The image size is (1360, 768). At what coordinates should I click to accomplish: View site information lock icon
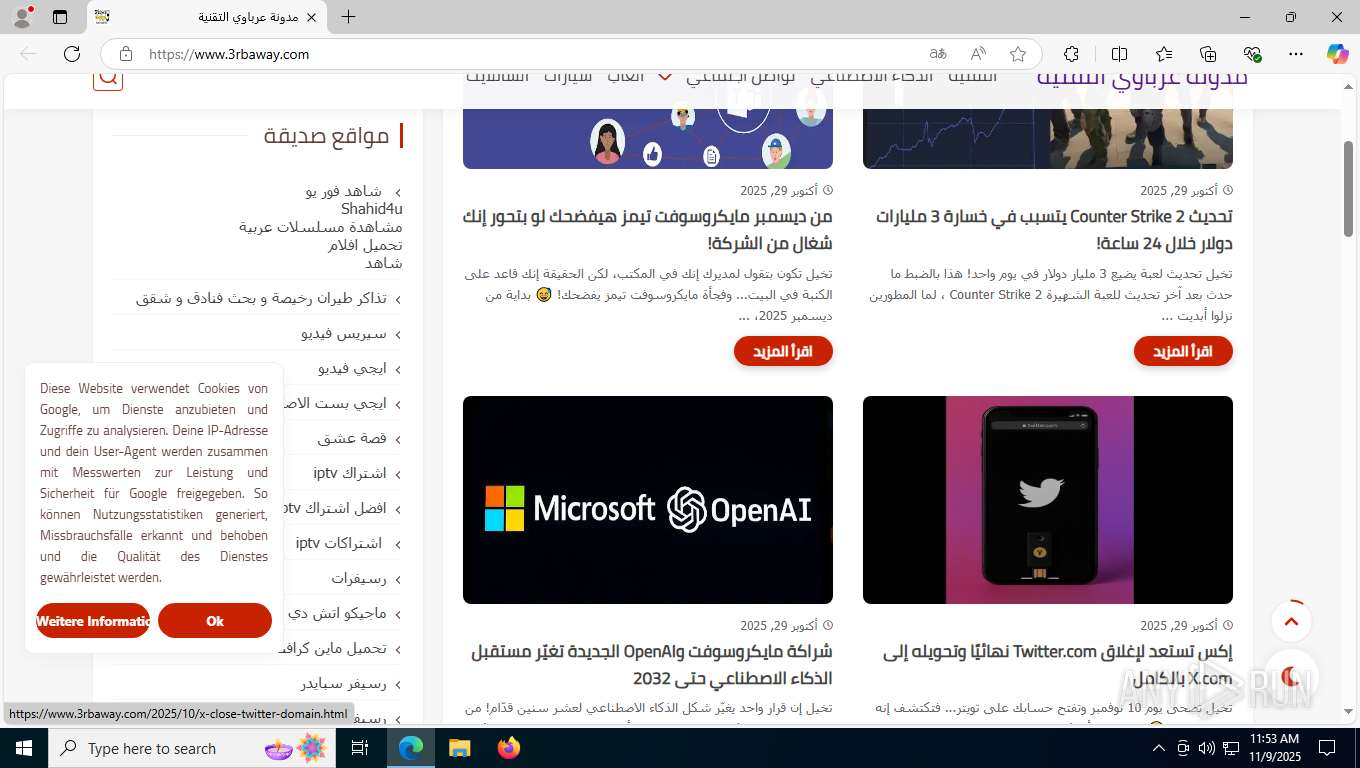coord(126,54)
